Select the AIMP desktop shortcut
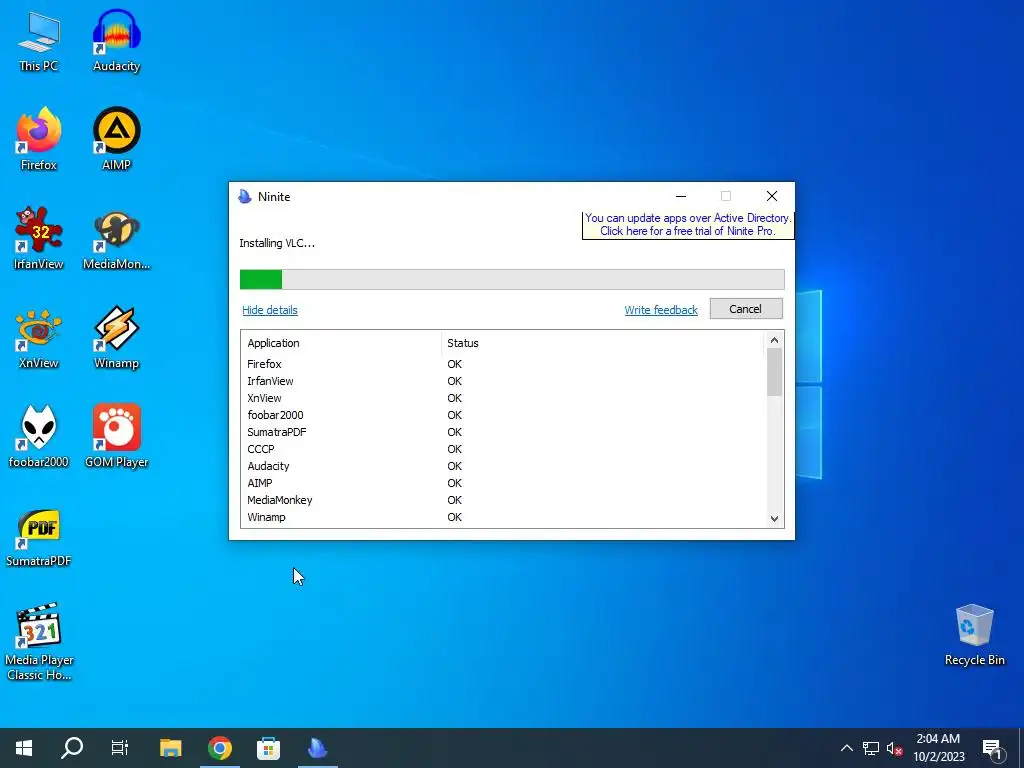The image size is (1024, 768). [x=116, y=140]
